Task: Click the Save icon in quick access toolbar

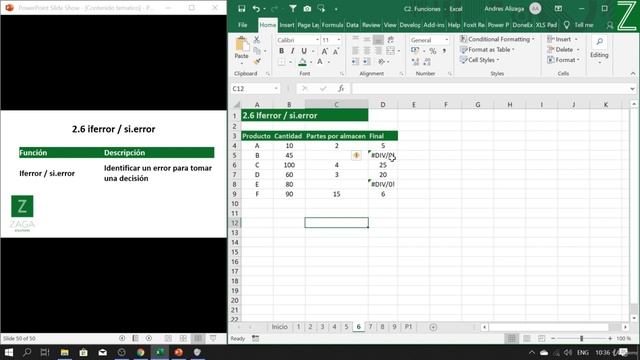Action: coord(242,9)
